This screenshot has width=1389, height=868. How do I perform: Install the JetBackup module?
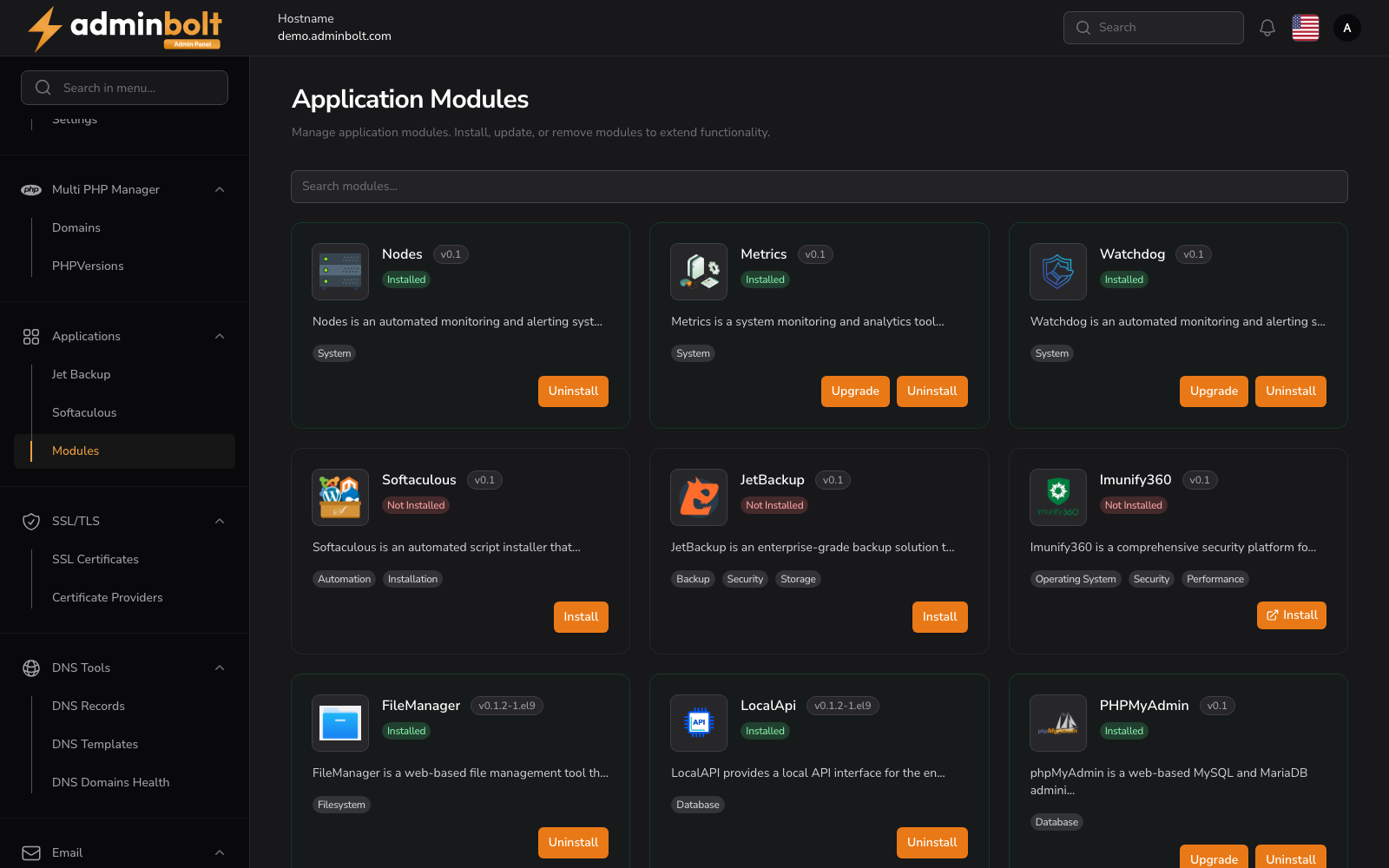point(939,617)
